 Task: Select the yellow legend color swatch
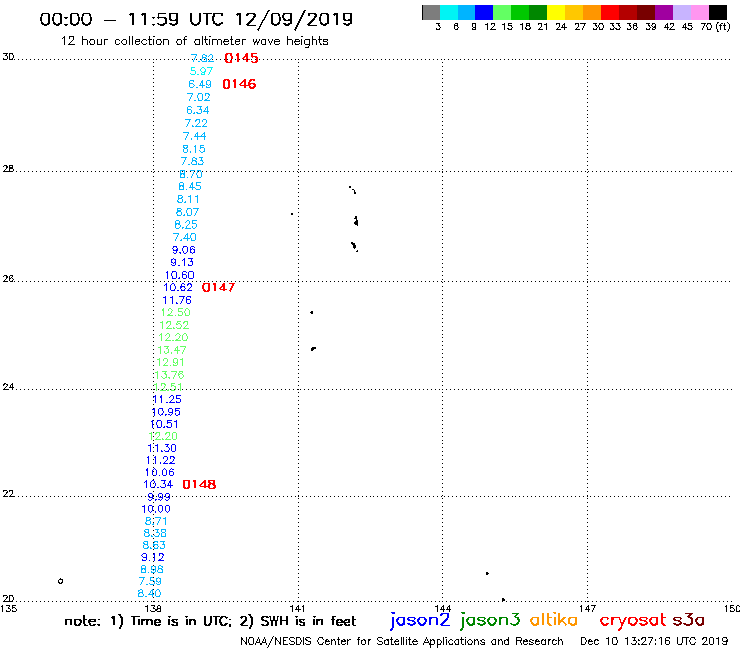556,12
